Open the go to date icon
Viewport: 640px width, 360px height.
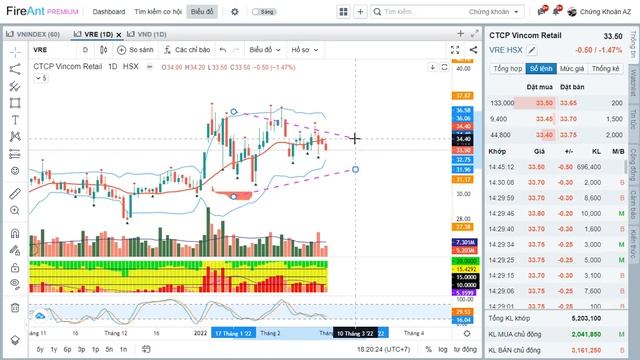click(146, 349)
